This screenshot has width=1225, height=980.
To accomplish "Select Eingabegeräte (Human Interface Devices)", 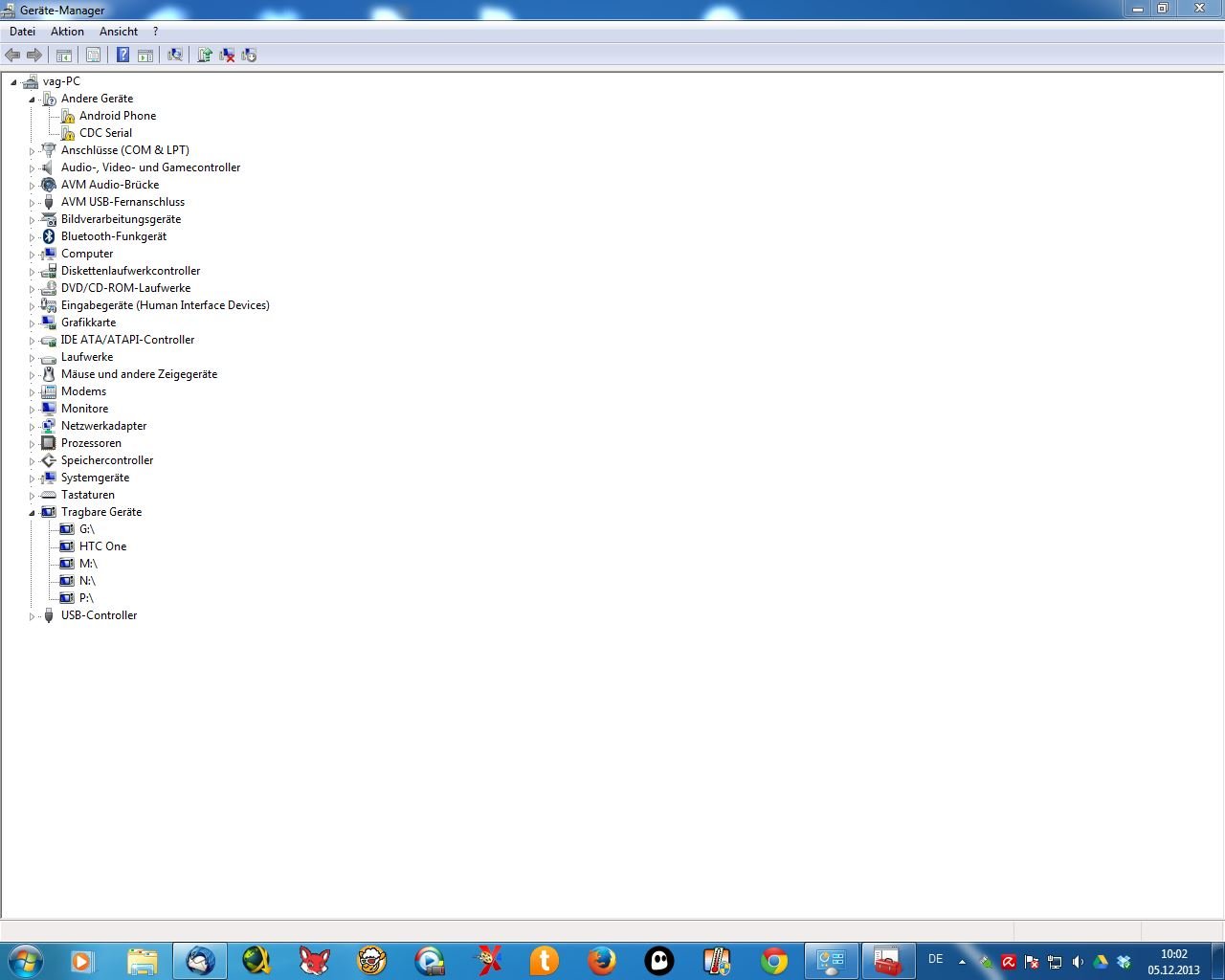I will click(166, 305).
